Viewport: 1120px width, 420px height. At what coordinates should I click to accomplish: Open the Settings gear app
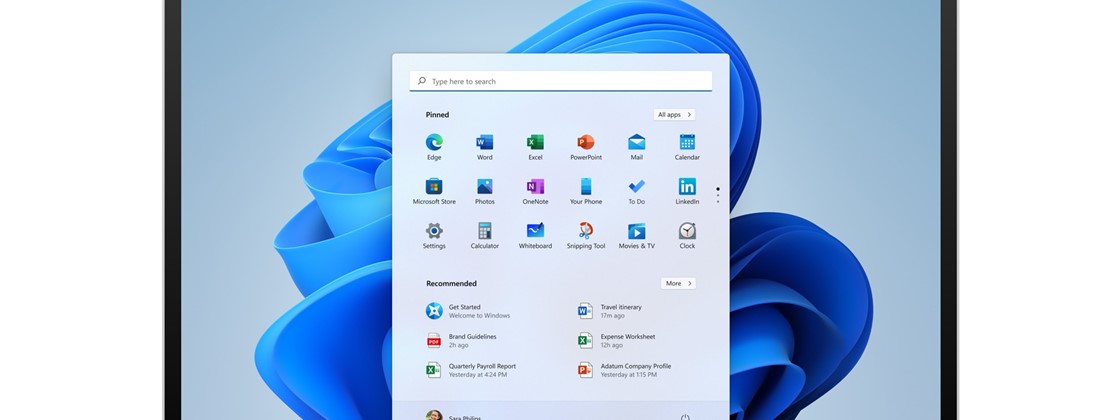pos(434,235)
